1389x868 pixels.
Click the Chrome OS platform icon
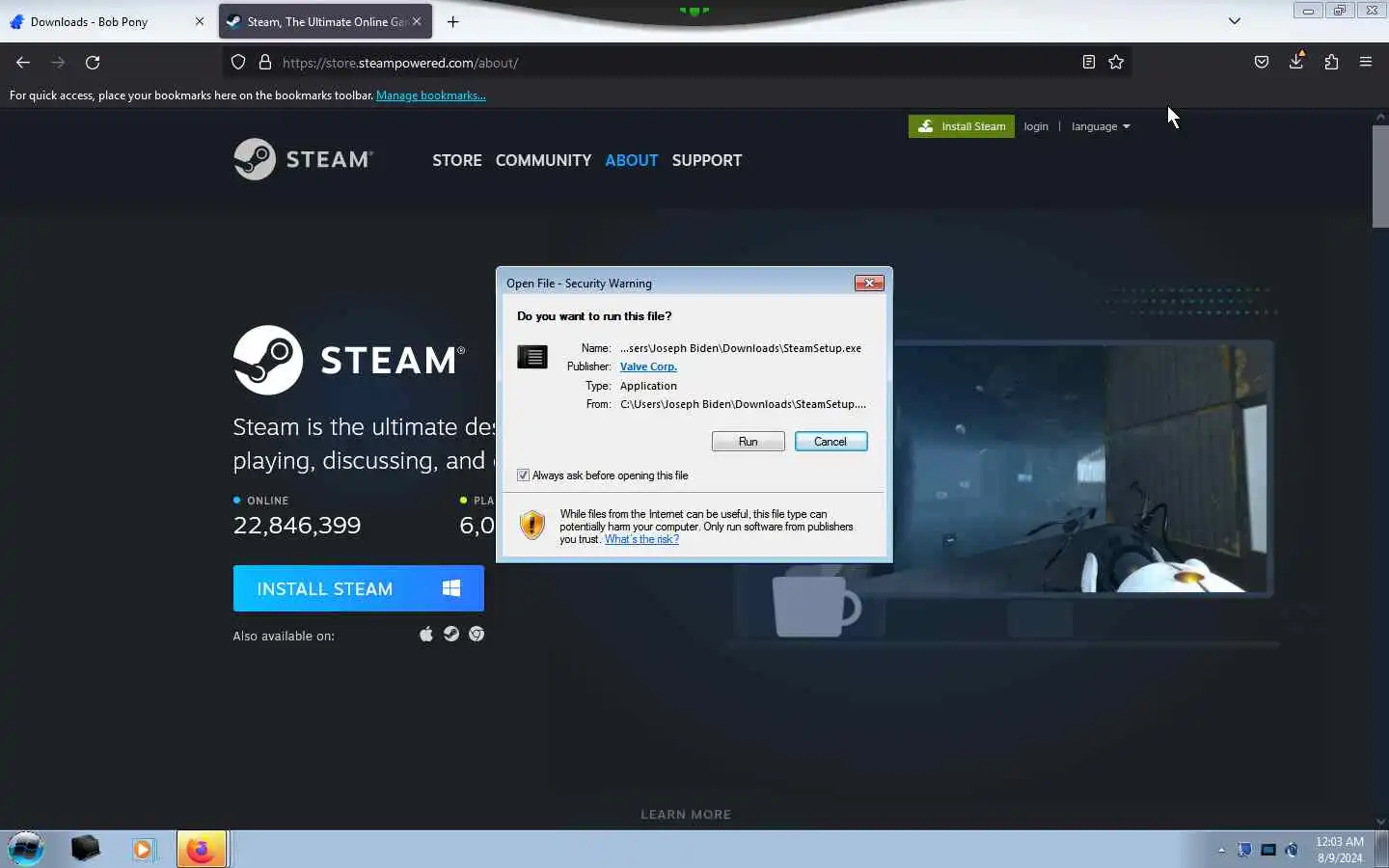477,634
